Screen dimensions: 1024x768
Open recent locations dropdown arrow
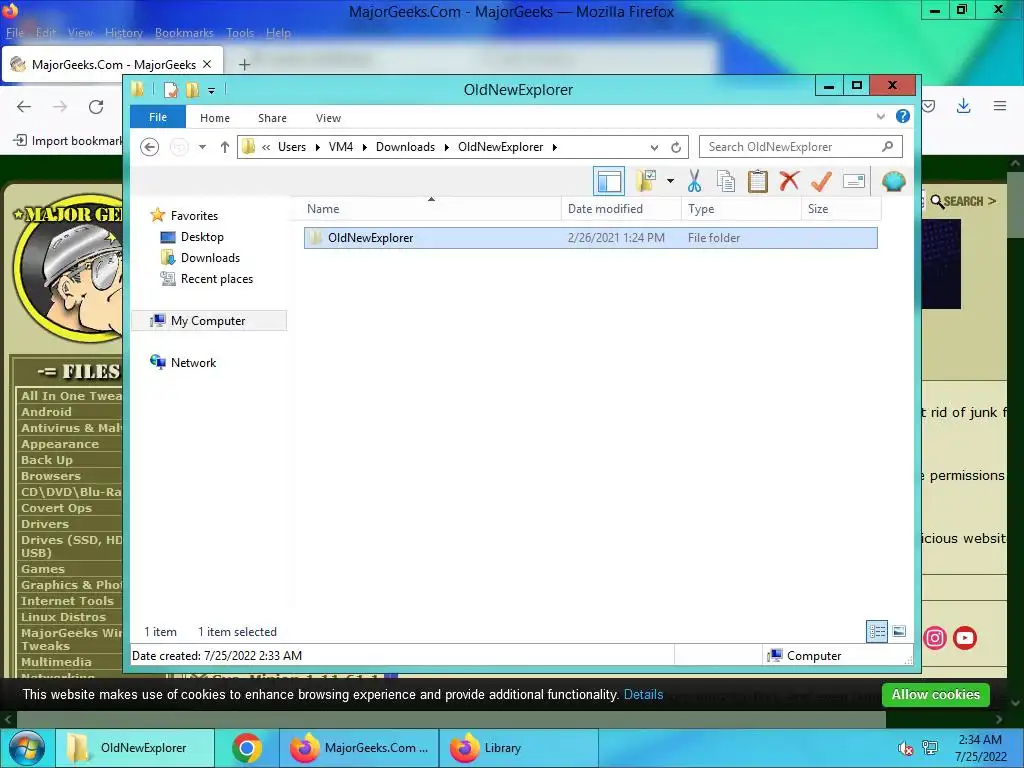coord(202,147)
